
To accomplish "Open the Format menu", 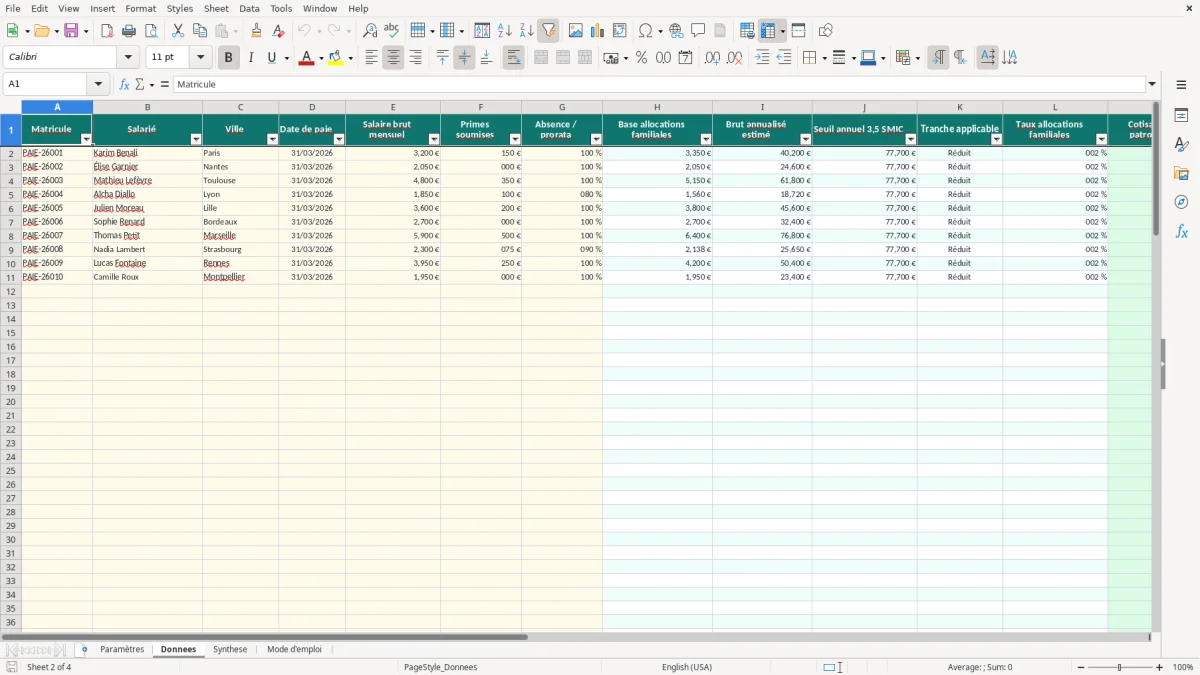I will (x=140, y=8).
